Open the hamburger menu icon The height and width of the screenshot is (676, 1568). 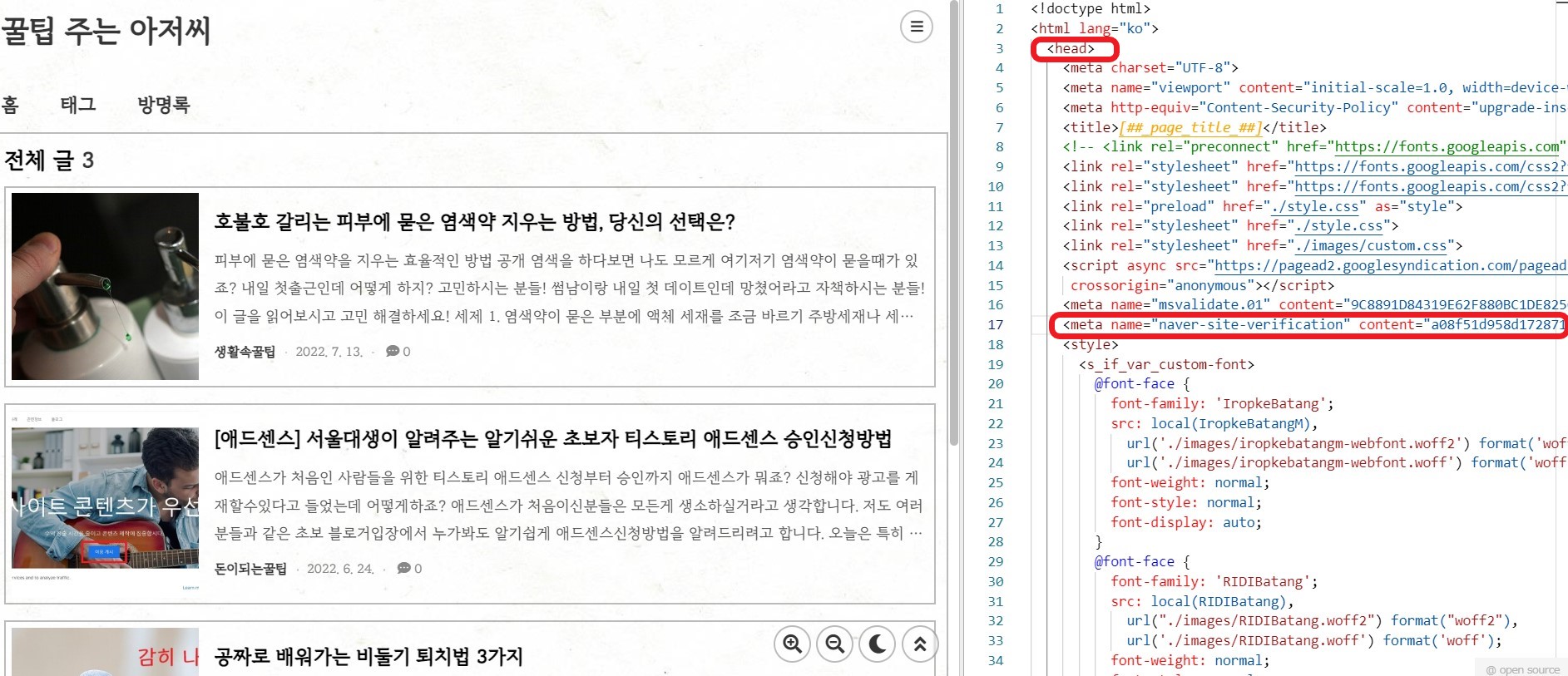tap(916, 27)
